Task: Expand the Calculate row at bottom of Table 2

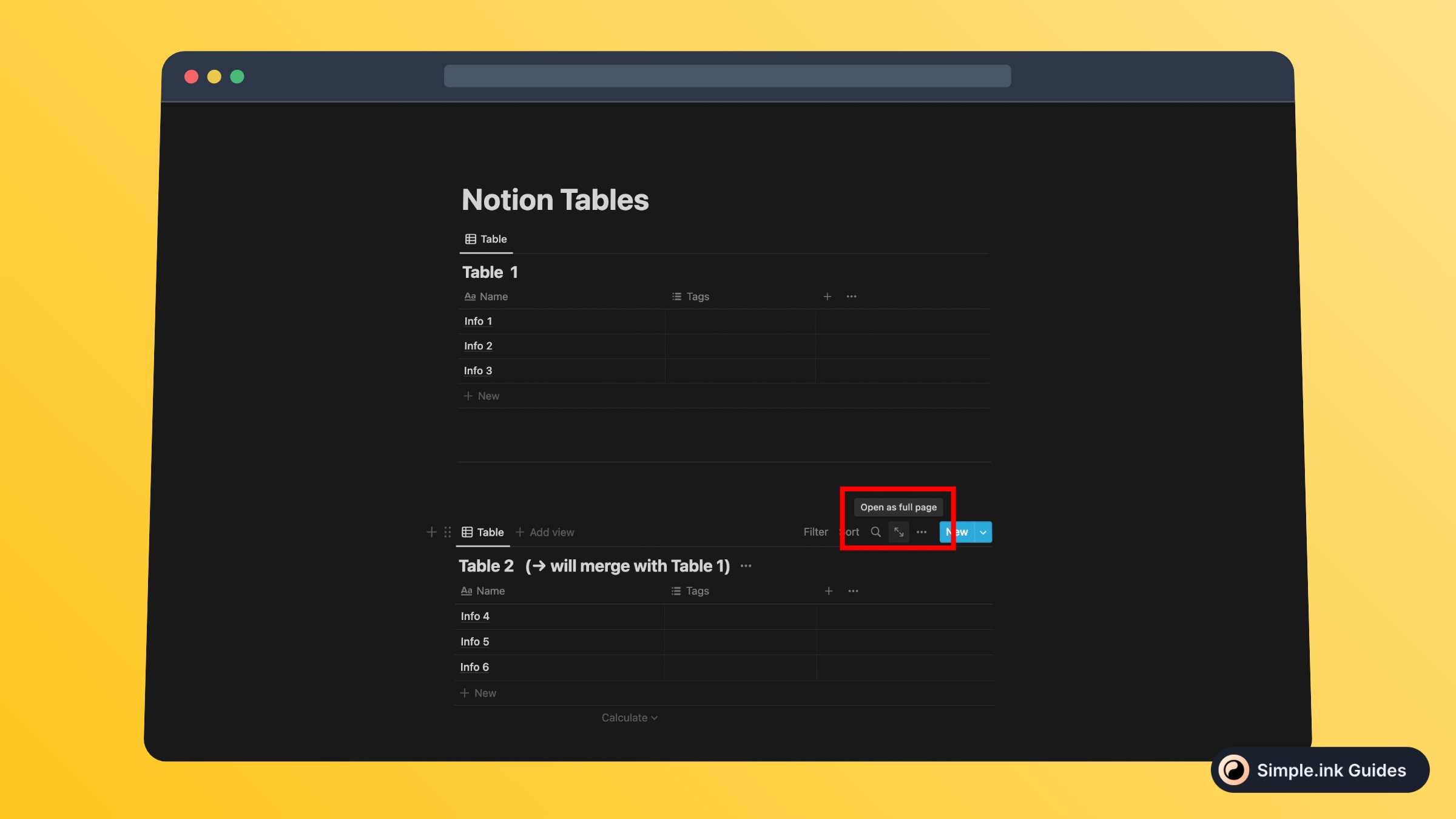Action: pyautogui.click(x=629, y=717)
